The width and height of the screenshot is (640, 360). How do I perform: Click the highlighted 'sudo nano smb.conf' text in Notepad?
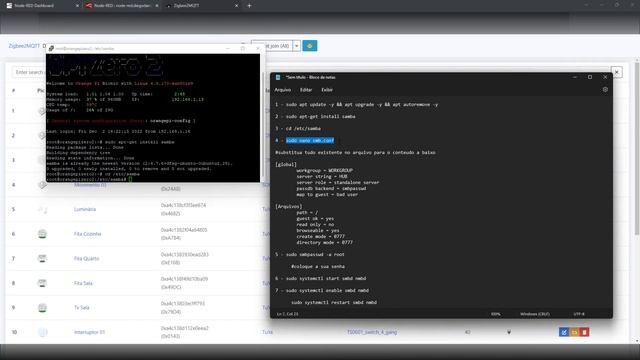click(310, 140)
